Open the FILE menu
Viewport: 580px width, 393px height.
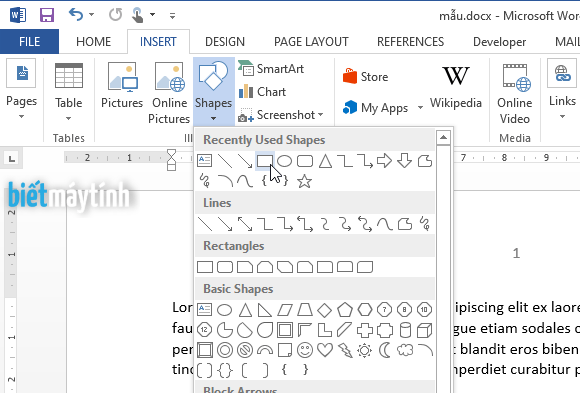(29, 41)
